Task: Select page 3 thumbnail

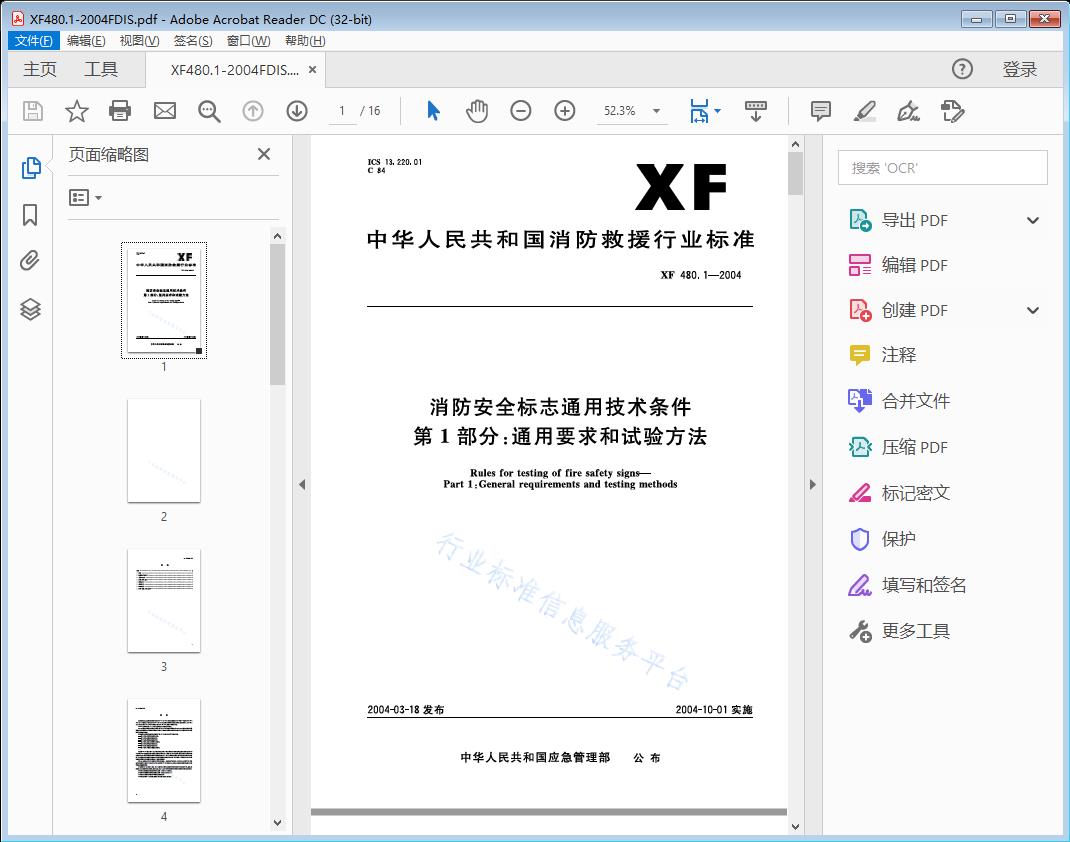Action: 164,600
